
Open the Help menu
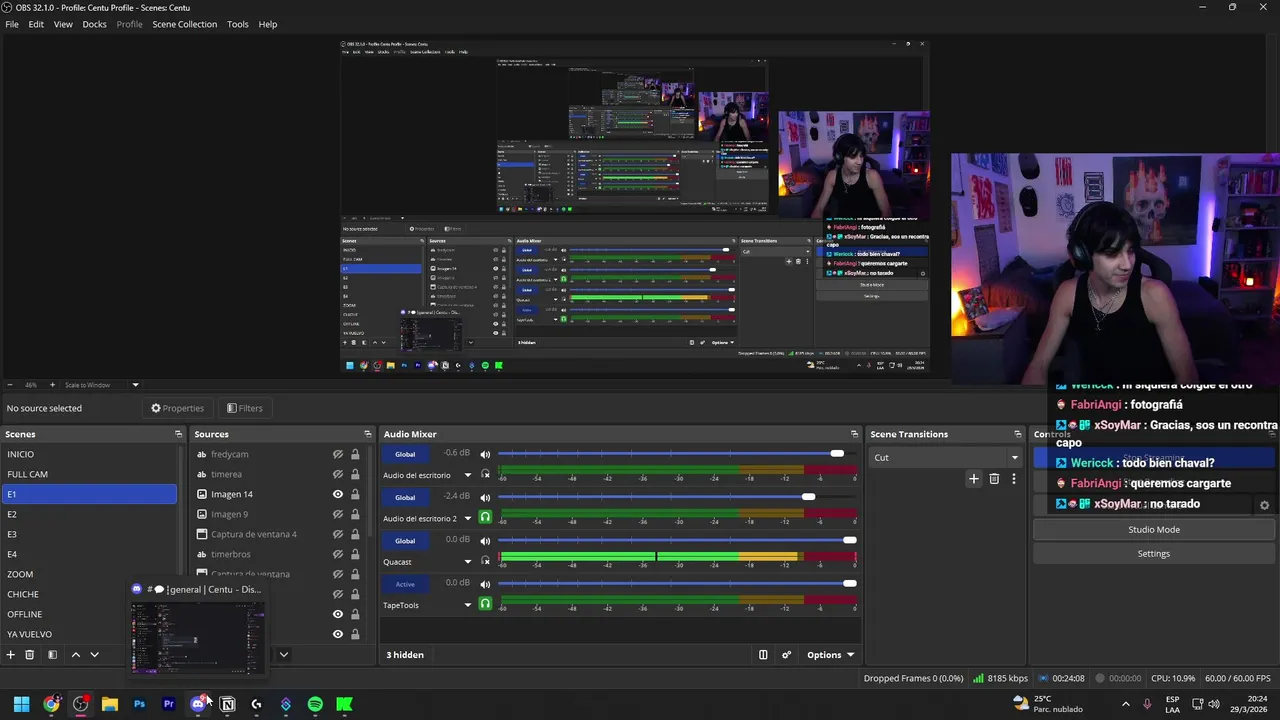[268, 24]
